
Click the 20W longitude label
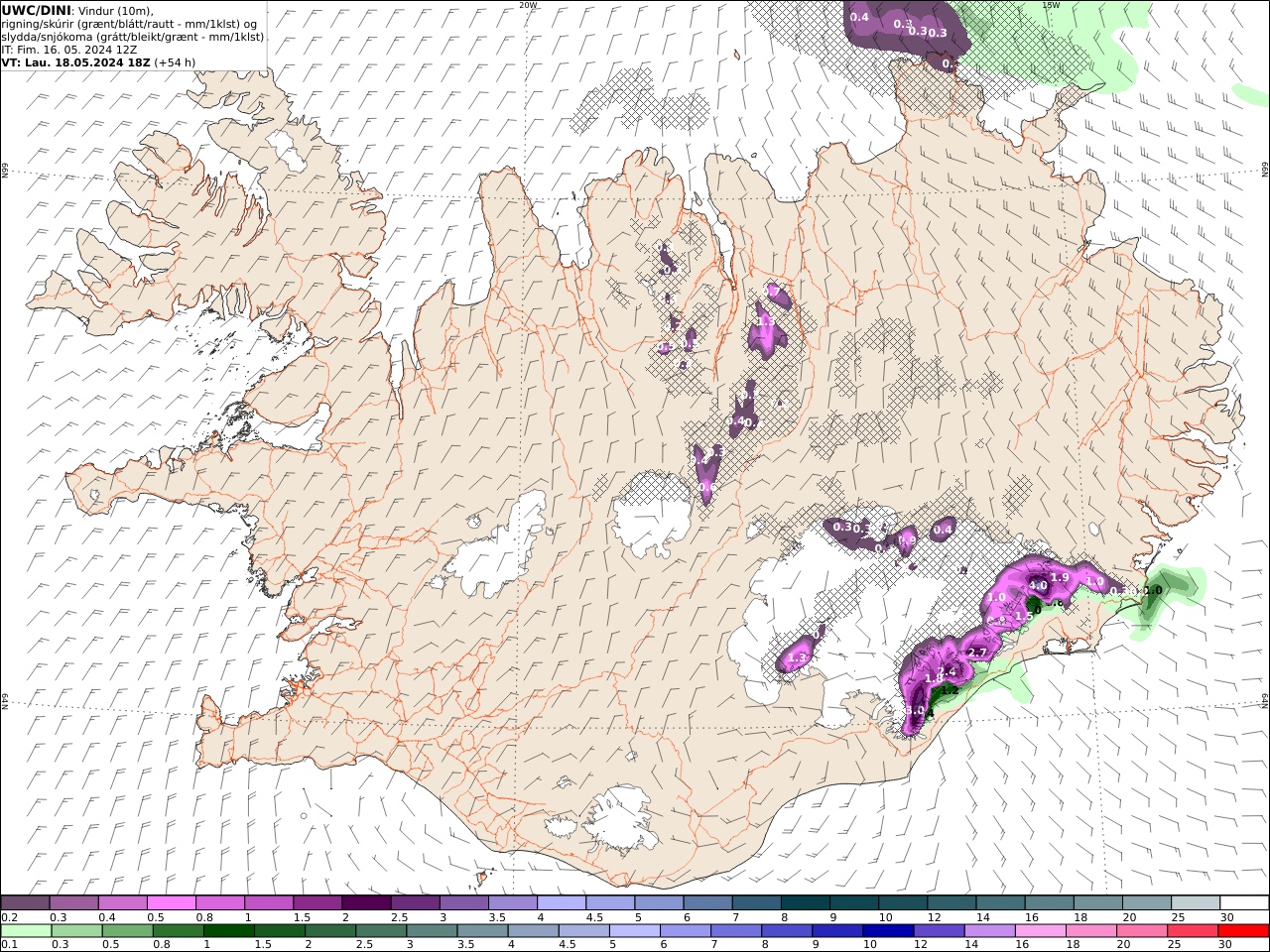pyautogui.click(x=528, y=5)
